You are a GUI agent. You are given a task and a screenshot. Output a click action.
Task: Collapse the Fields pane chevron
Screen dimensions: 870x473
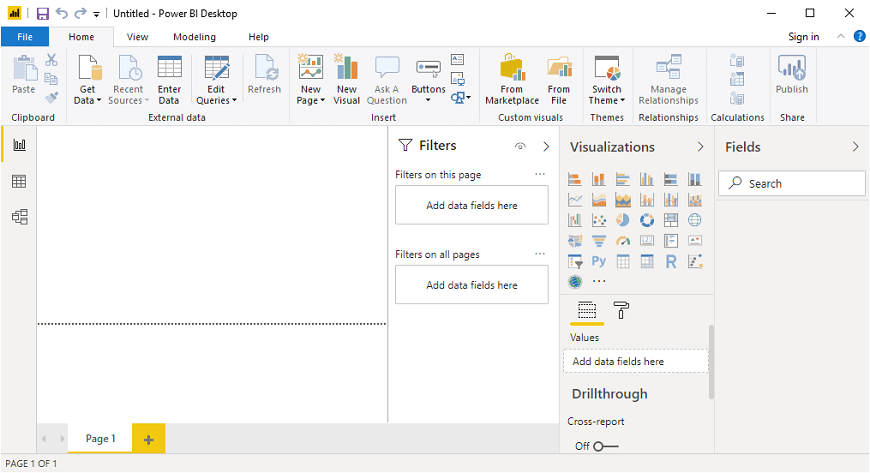coord(855,147)
